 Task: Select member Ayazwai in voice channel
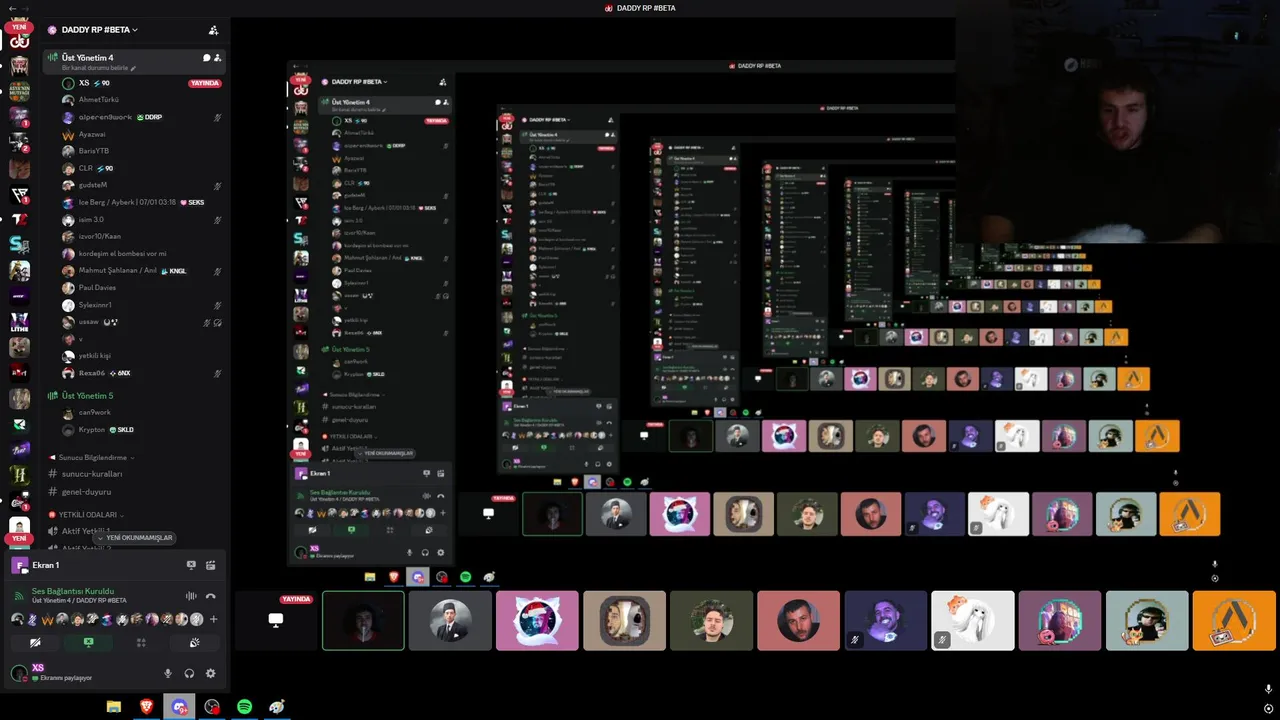(x=140, y=134)
